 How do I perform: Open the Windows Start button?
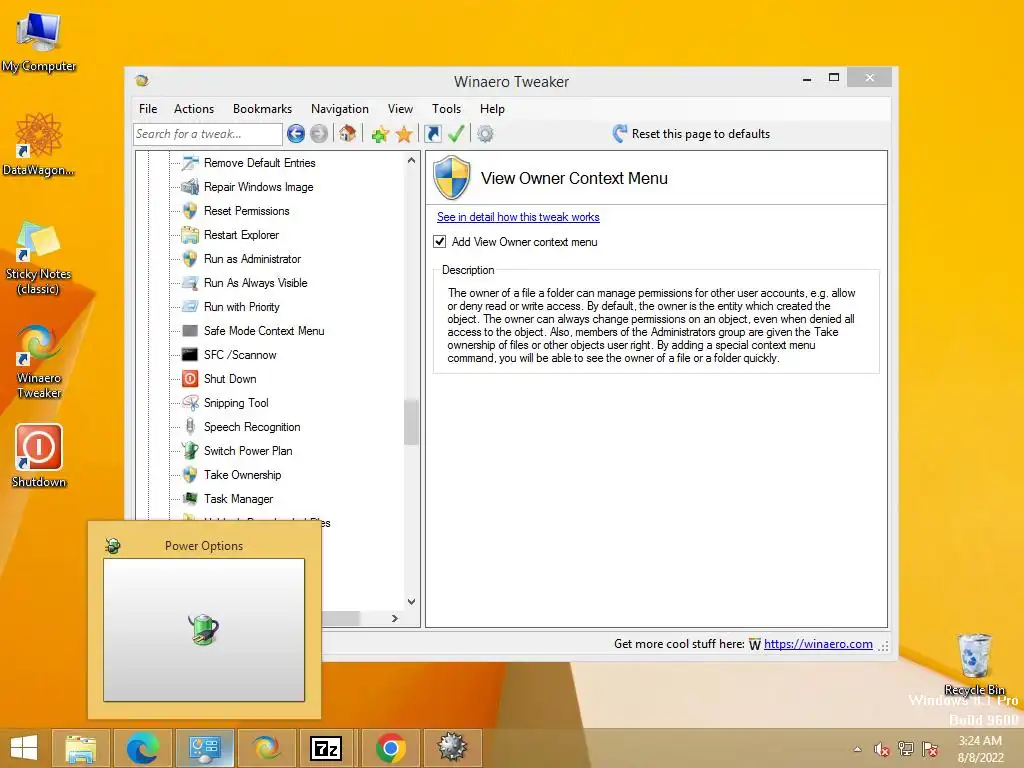click(x=24, y=748)
